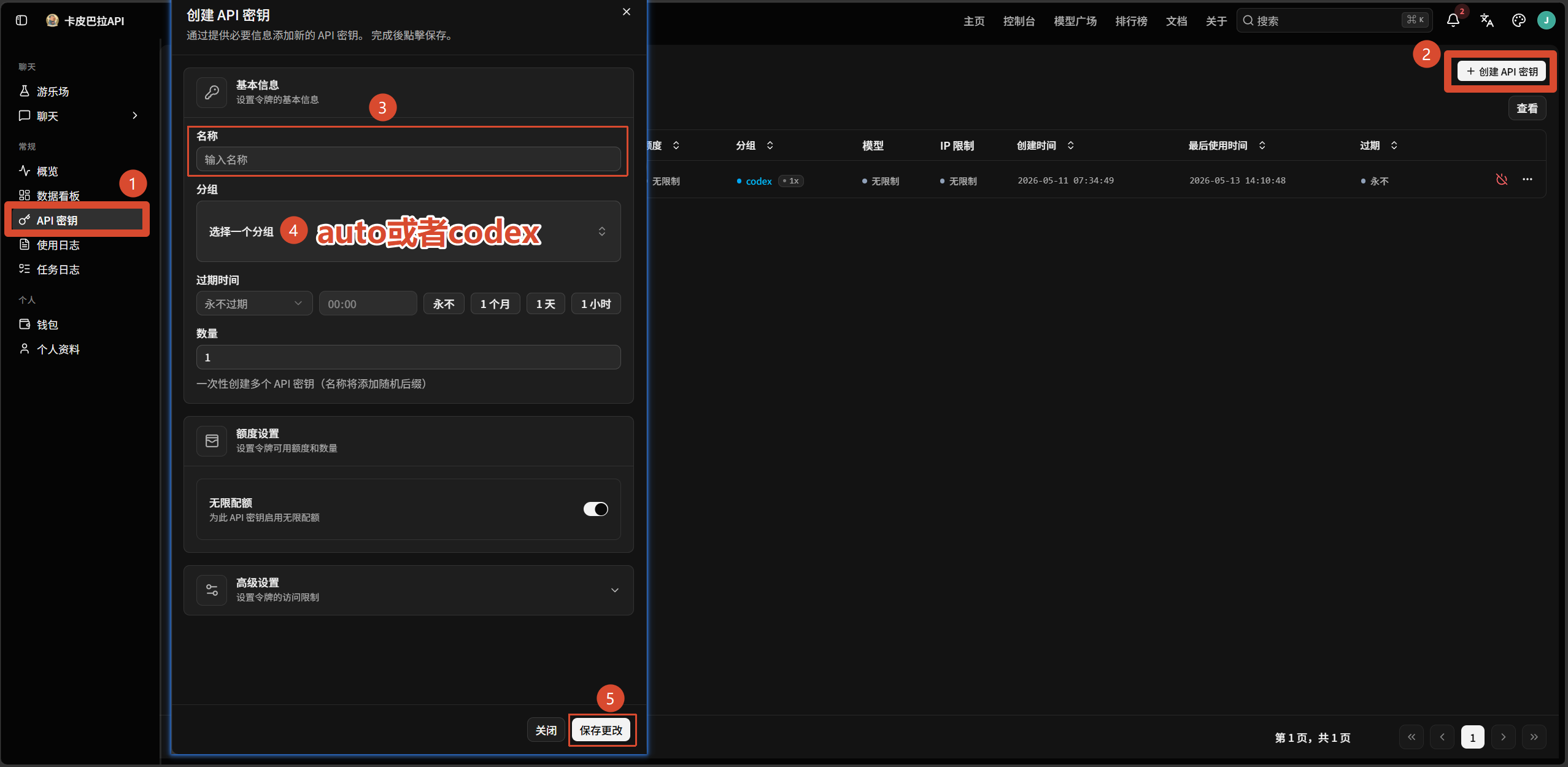The width and height of the screenshot is (1568, 767).
Task: Focus the 搜索 search box
Action: 1334,20
